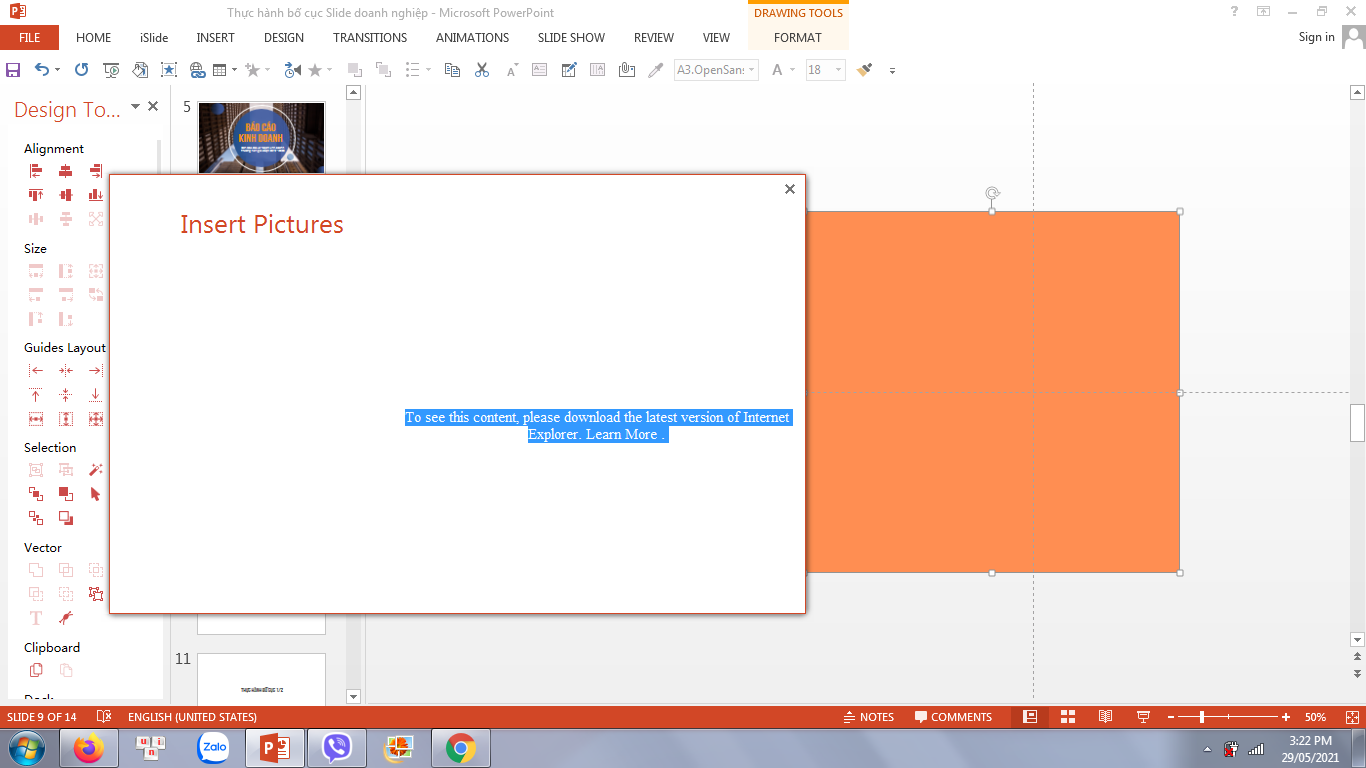Open the table insert dropdown arrow

pos(234,70)
